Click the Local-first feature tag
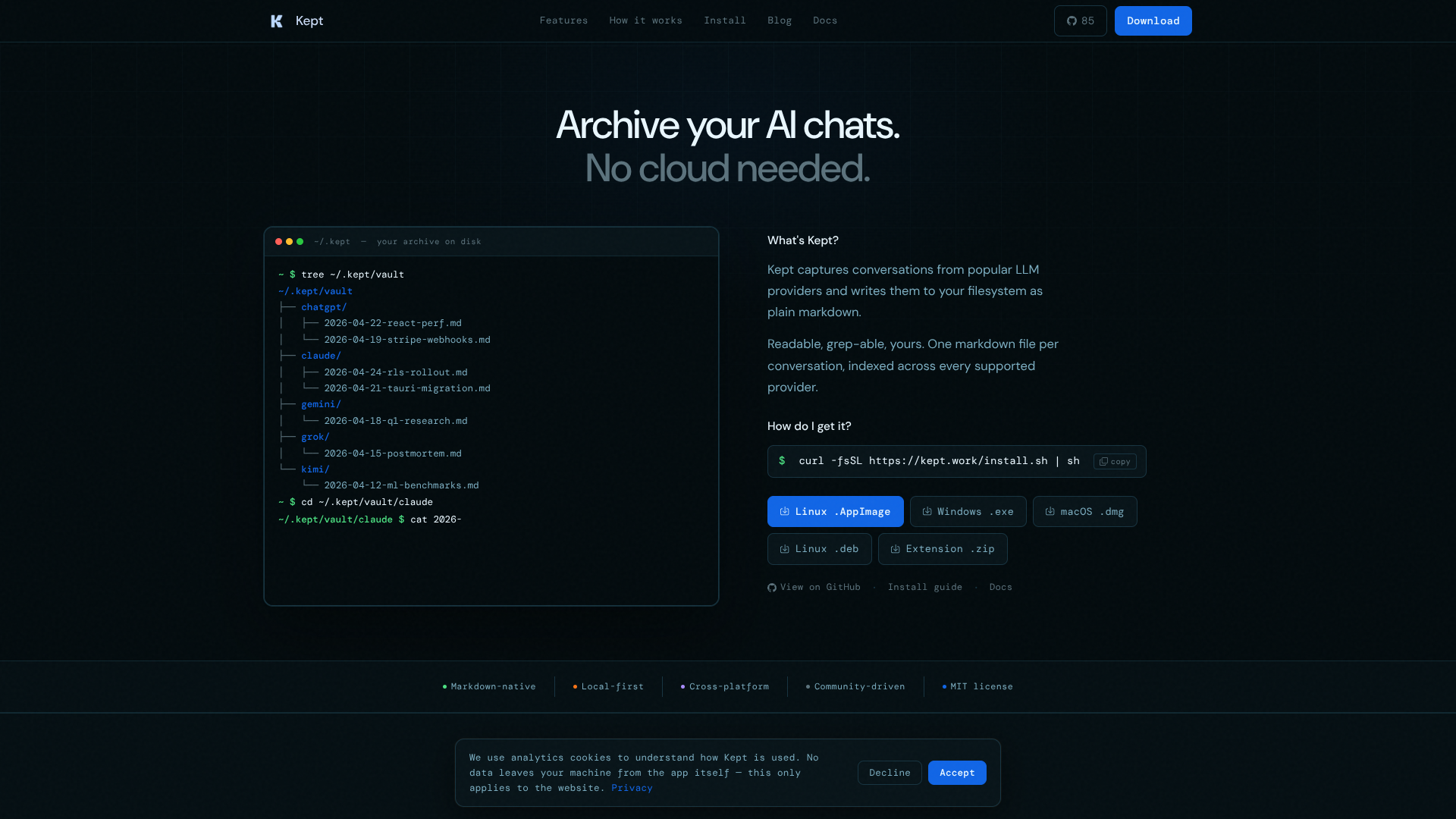The width and height of the screenshot is (1456, 819). tap(608, 686)
